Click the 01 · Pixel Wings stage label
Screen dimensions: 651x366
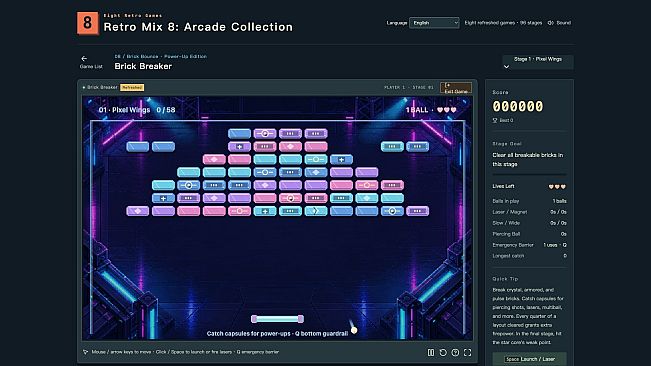tap(124, 110)
